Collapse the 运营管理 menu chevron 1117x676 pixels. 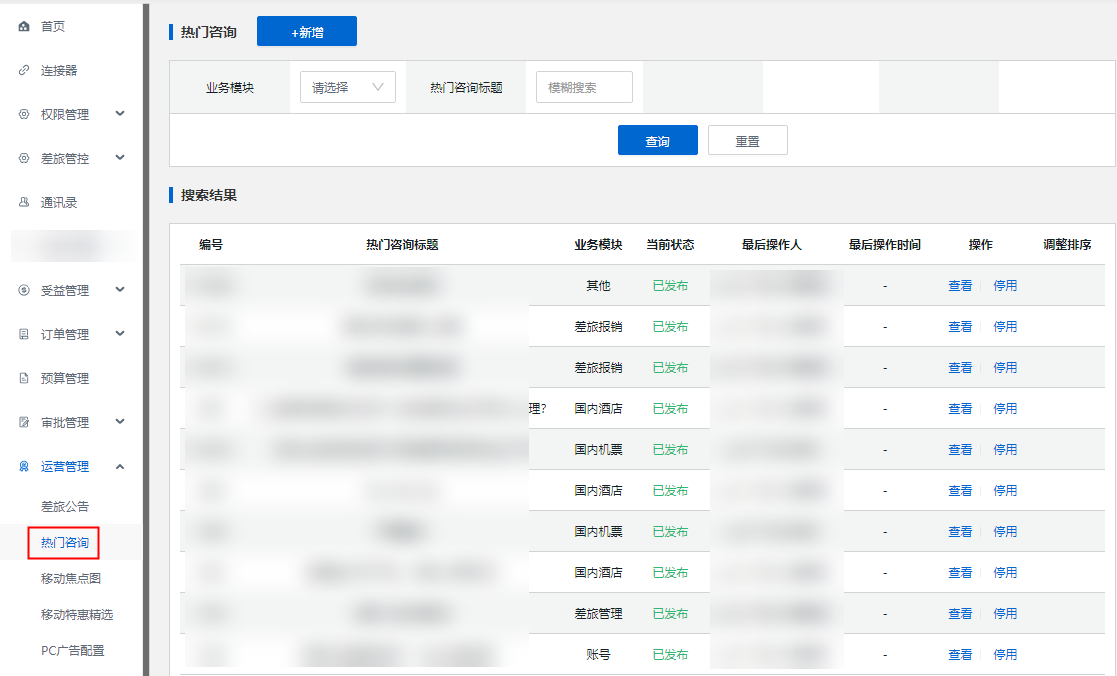click(x=120, y=467)
